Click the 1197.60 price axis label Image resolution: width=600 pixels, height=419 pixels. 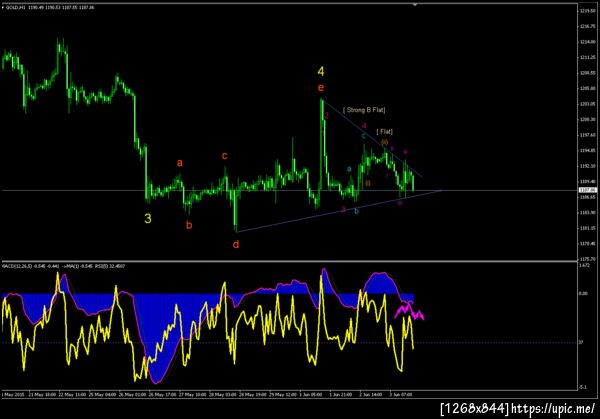[588, 135]
